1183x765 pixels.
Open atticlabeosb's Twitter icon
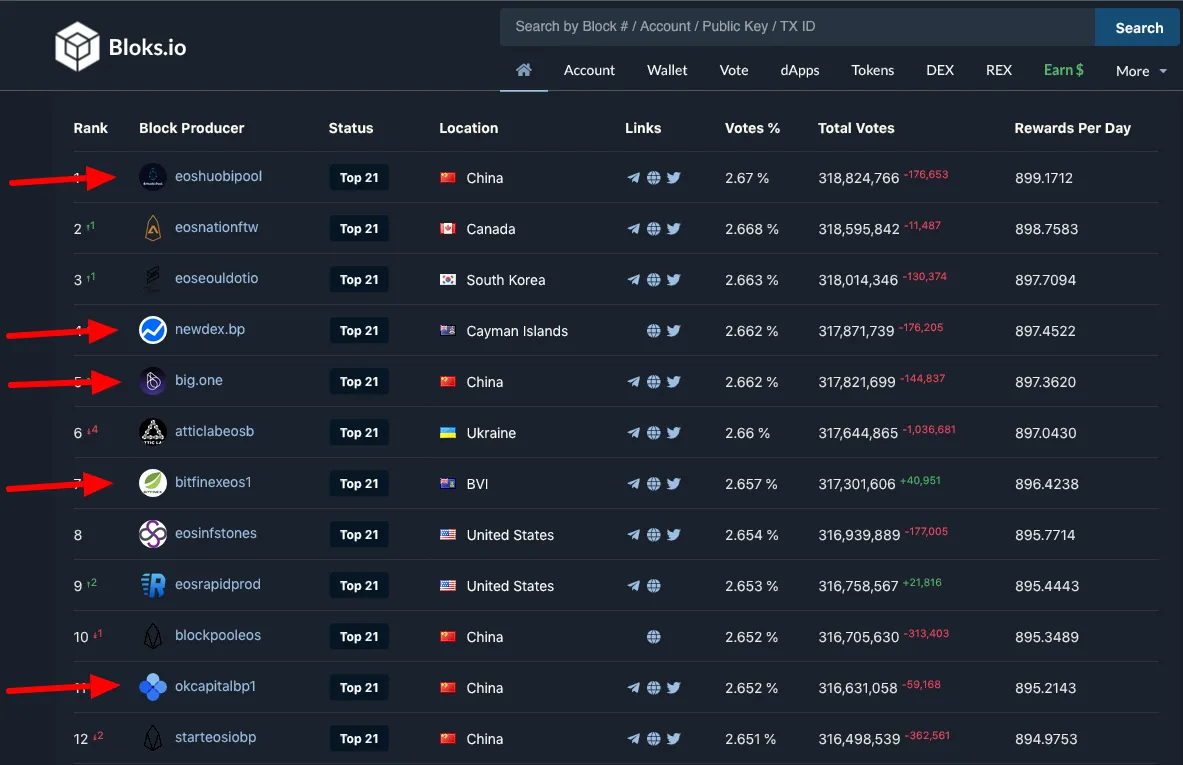[x=674, y=433]
